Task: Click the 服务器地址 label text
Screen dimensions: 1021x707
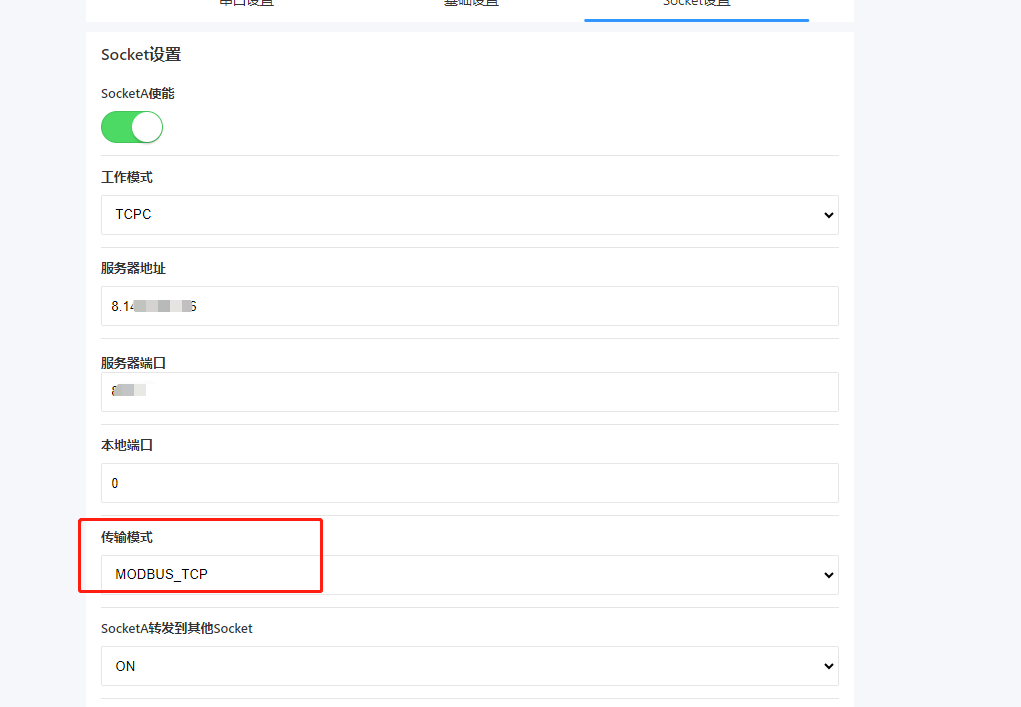Action: click(133, 268)
